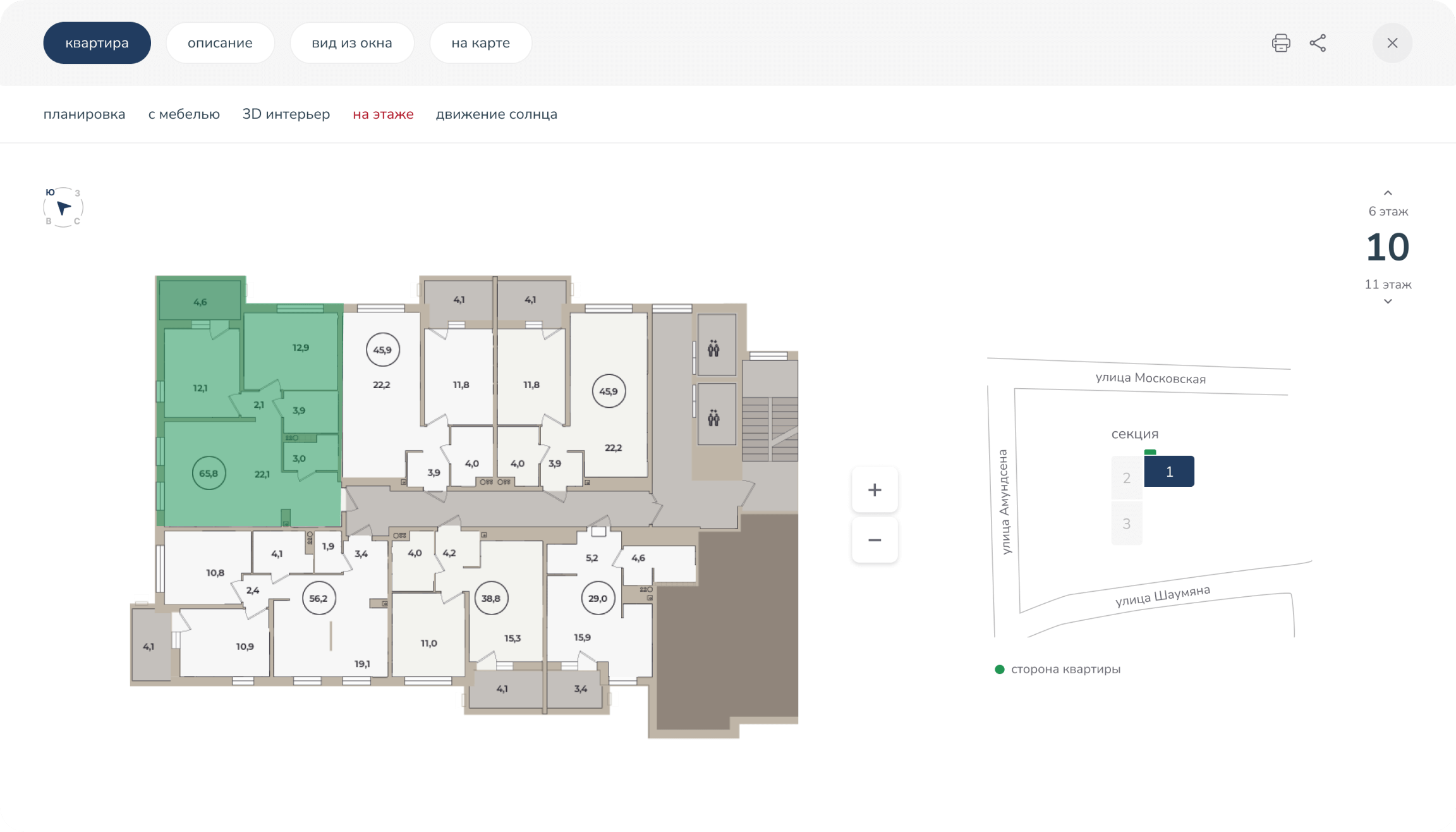Zoom in with the plus button
The image size is (1456, 832).
pyautogui.click(x=875, y=490)
